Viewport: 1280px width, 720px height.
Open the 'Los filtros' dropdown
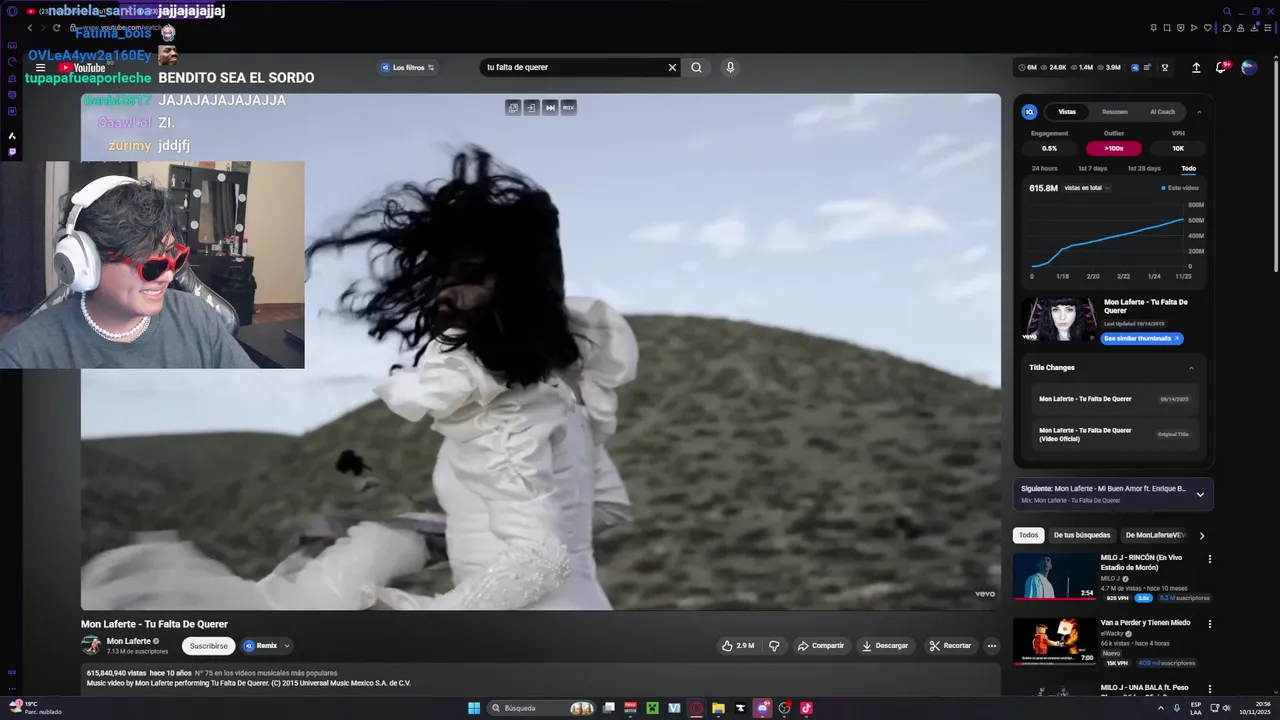(x=407, y=68)
